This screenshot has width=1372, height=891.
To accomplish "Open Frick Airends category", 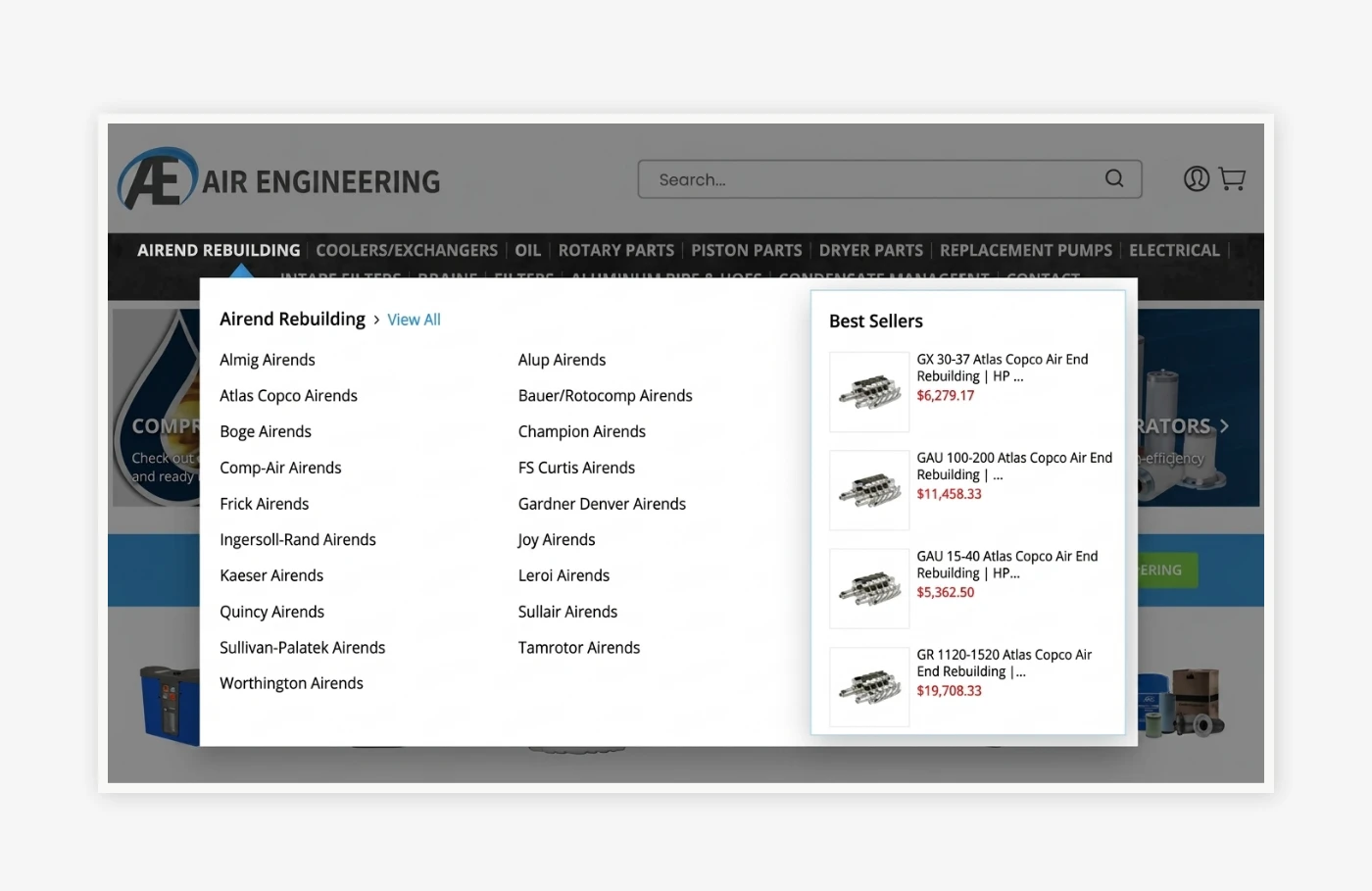I will [265, 504].
